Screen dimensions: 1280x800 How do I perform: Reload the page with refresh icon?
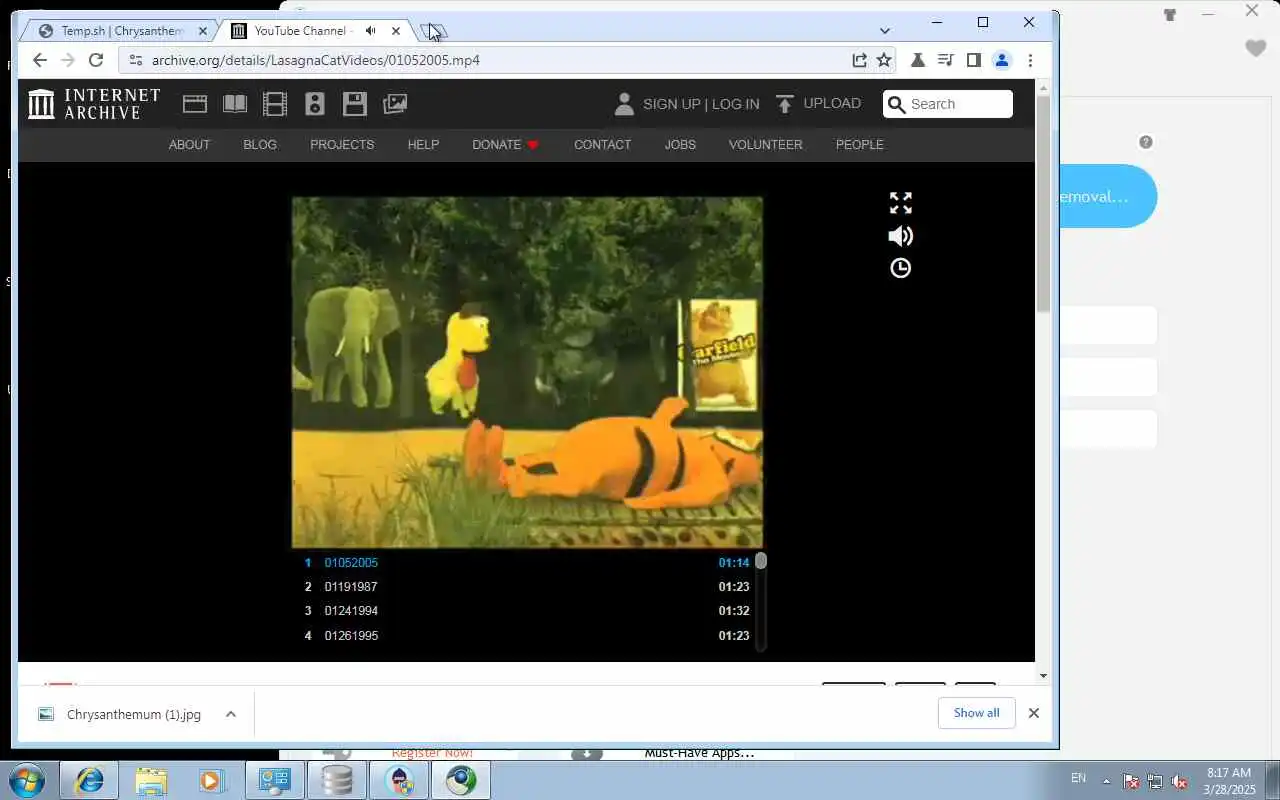tap(96, 60)
